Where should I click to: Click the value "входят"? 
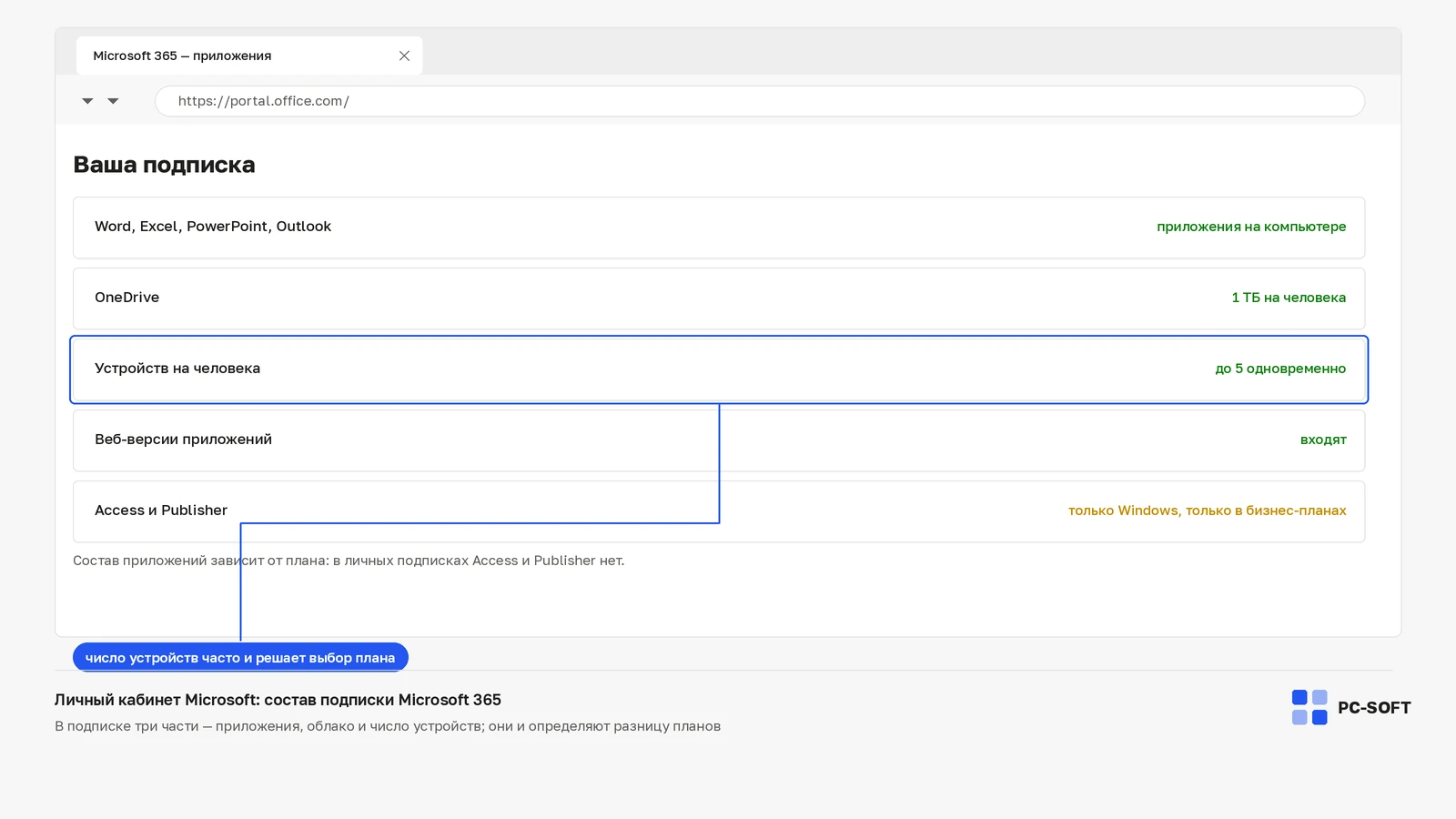(1323, 440)
